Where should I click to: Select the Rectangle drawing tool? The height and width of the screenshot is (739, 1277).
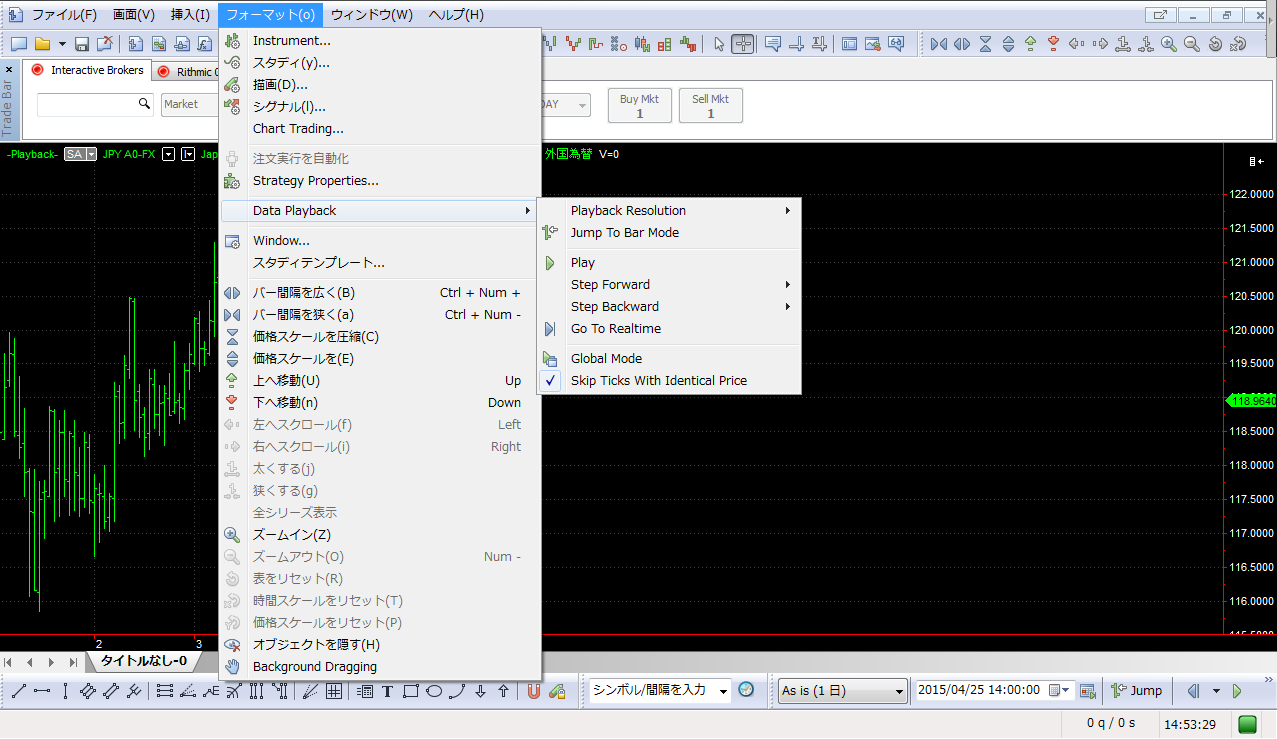coord(410,691)
